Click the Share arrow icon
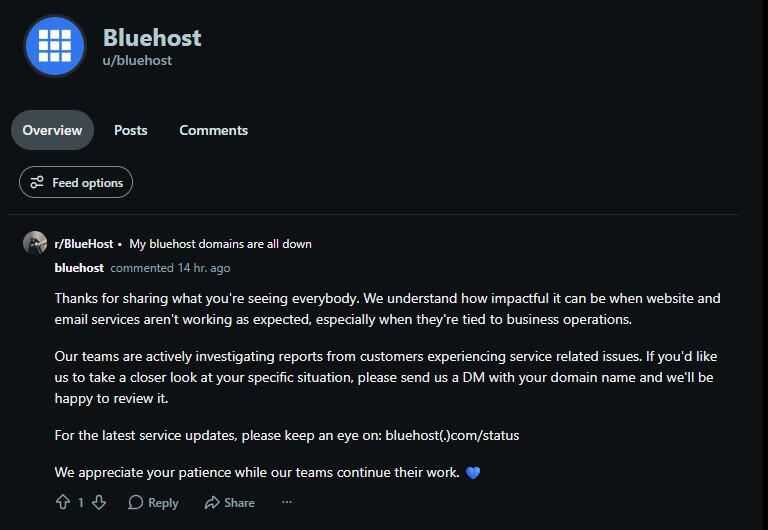 212,503
